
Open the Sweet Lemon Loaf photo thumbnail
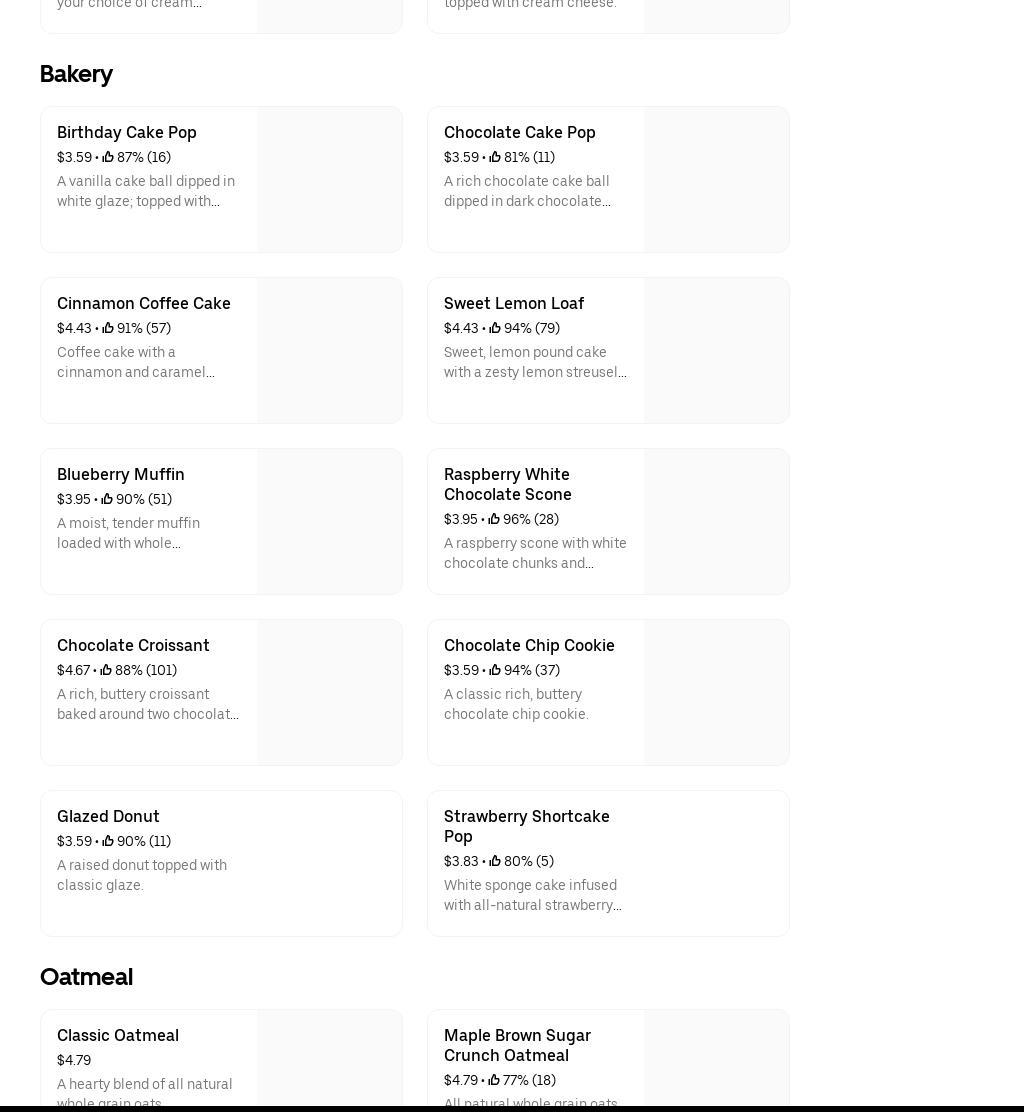(716, 351)
